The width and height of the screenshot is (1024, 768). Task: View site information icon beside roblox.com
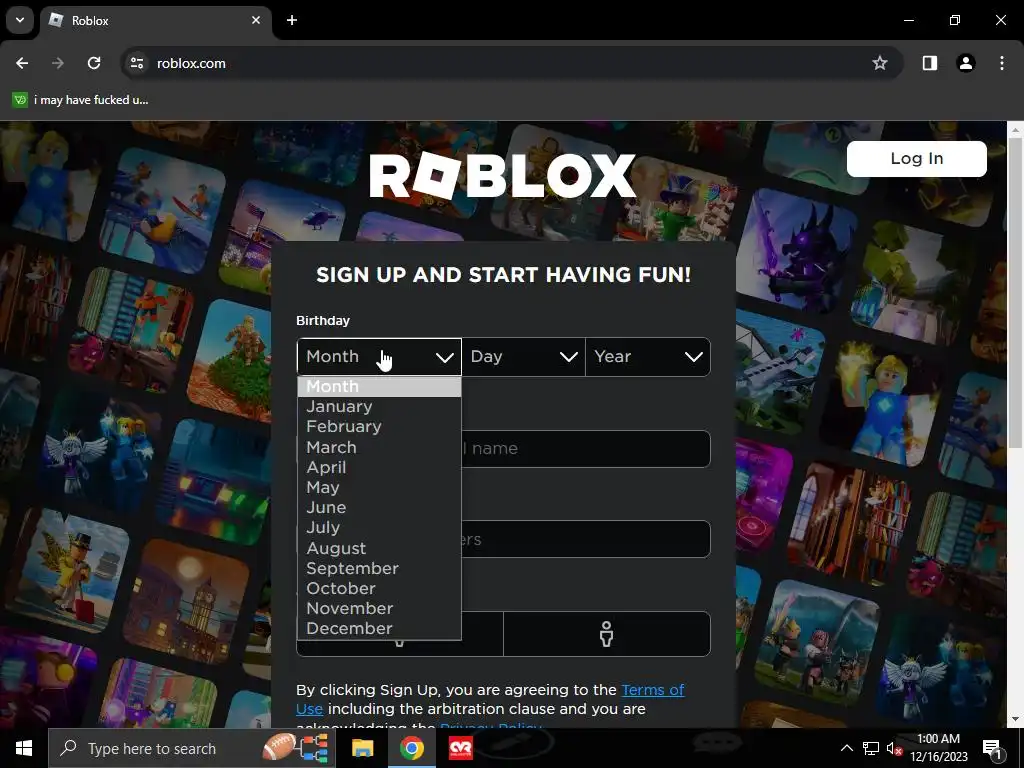coord(136,63)
